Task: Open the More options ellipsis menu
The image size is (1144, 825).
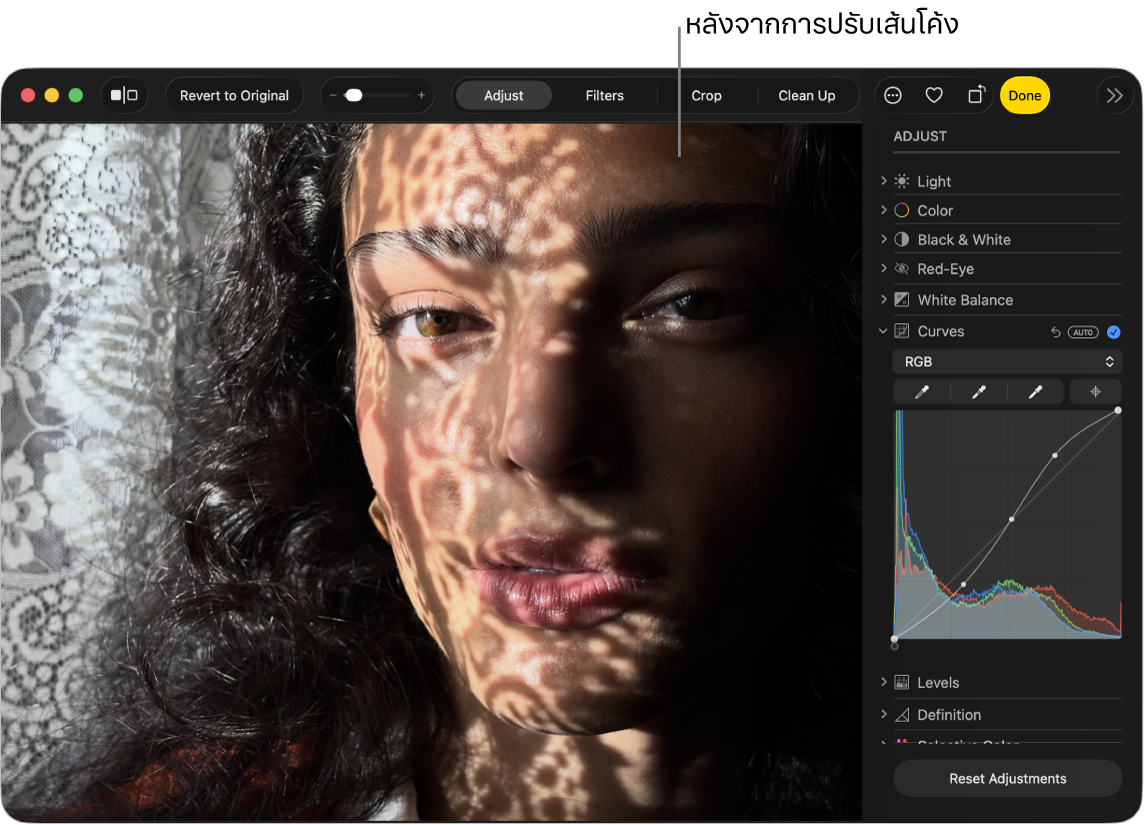Action: (x=893, y=96)
